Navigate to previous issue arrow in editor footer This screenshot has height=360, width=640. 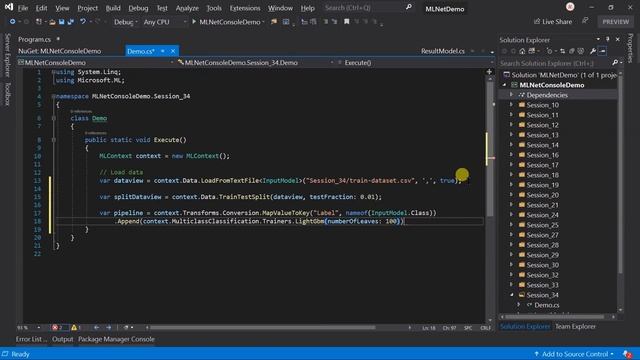(96, 327)
